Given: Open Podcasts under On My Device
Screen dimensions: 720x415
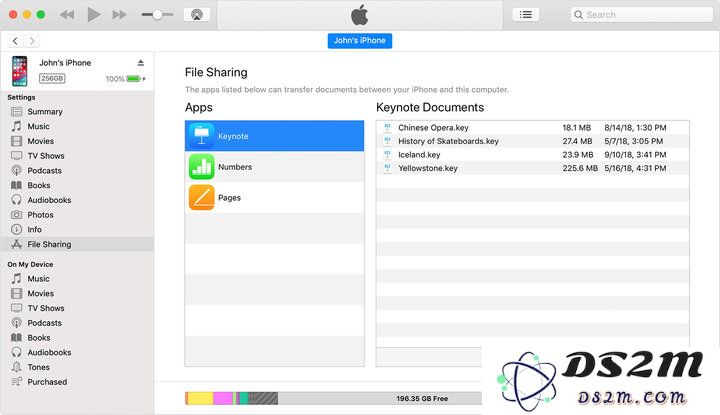Looking at the screenshot, I should (x=45, y=323).
